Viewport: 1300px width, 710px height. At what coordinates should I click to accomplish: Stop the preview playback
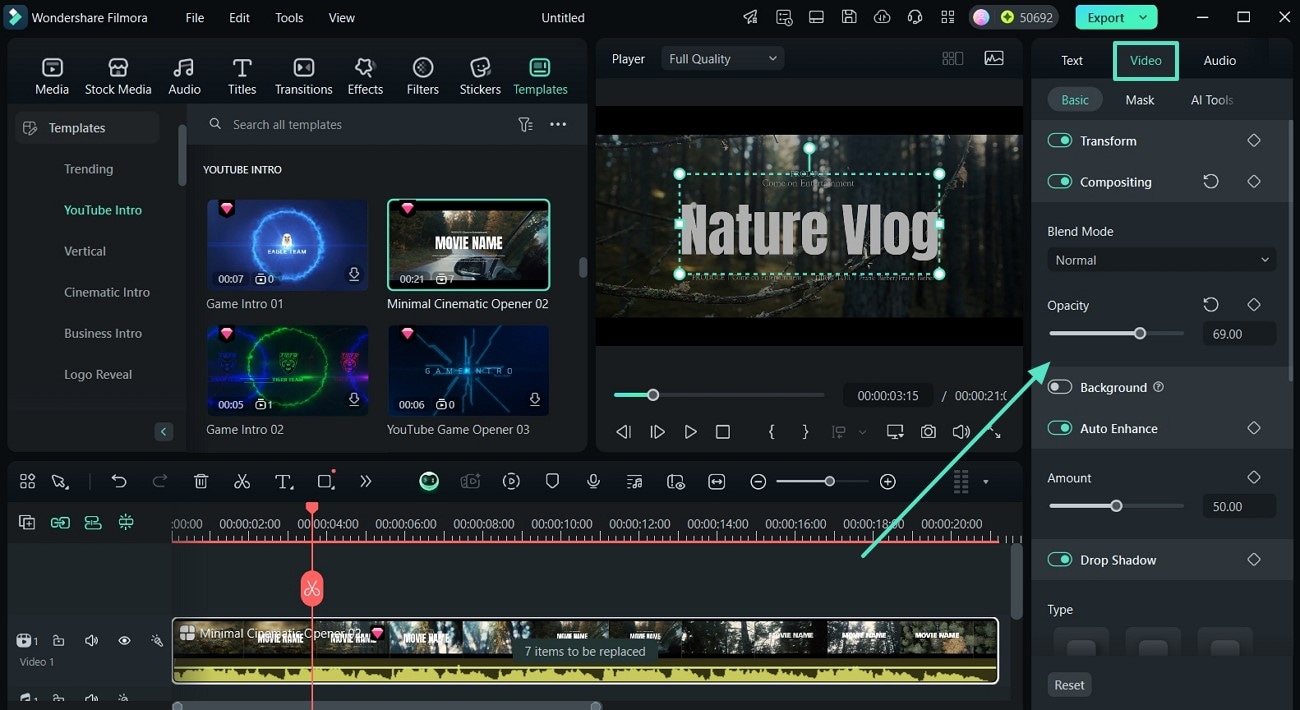[723, 432]
